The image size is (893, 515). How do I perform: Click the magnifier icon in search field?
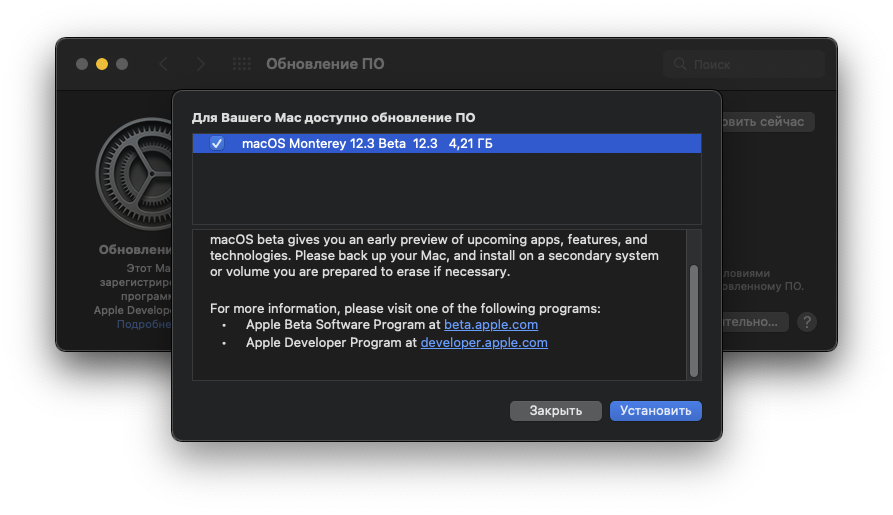pyautogui.click(x=680, y=64)
